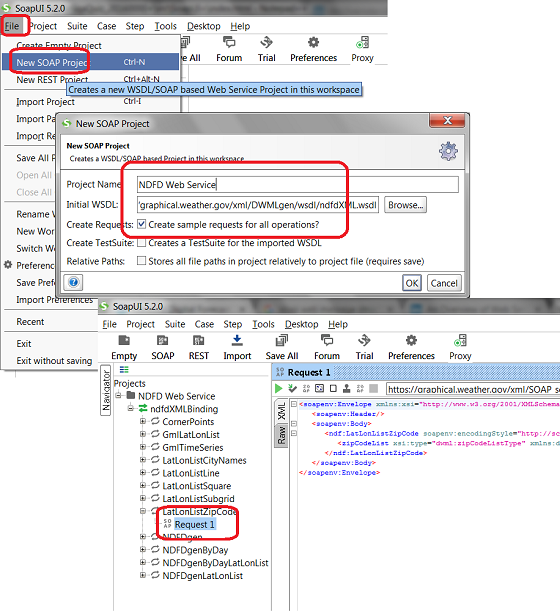Toggle Create sample requests checkbox
560x612 pixels.
pos(141,224)
